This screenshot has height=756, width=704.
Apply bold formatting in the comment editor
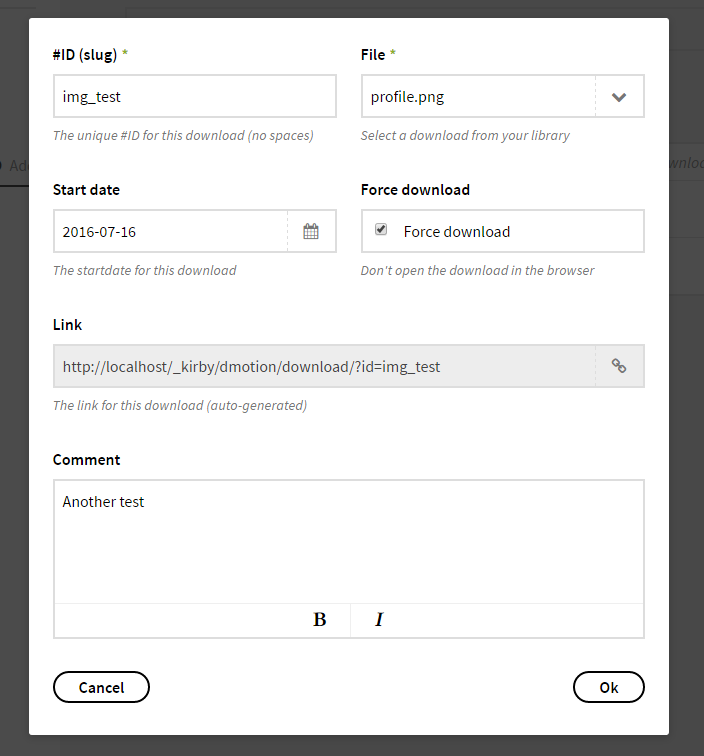[x=320, y=620]
